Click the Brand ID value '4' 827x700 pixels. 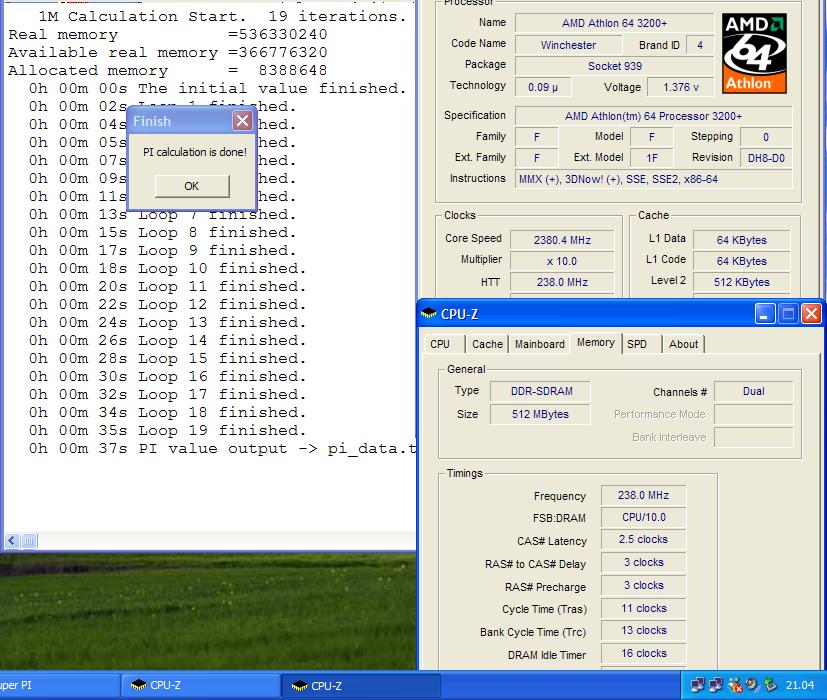(x=700, y=45)
